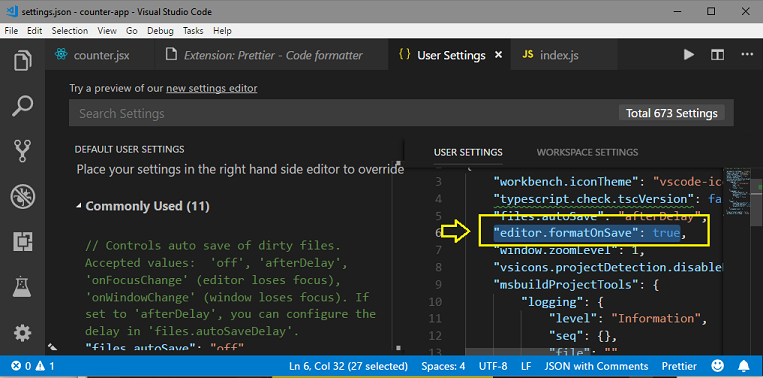Switch to the index.js tab
Viewport: 763px width, 378px height.
pyautogui.click(x=560, y=55)
